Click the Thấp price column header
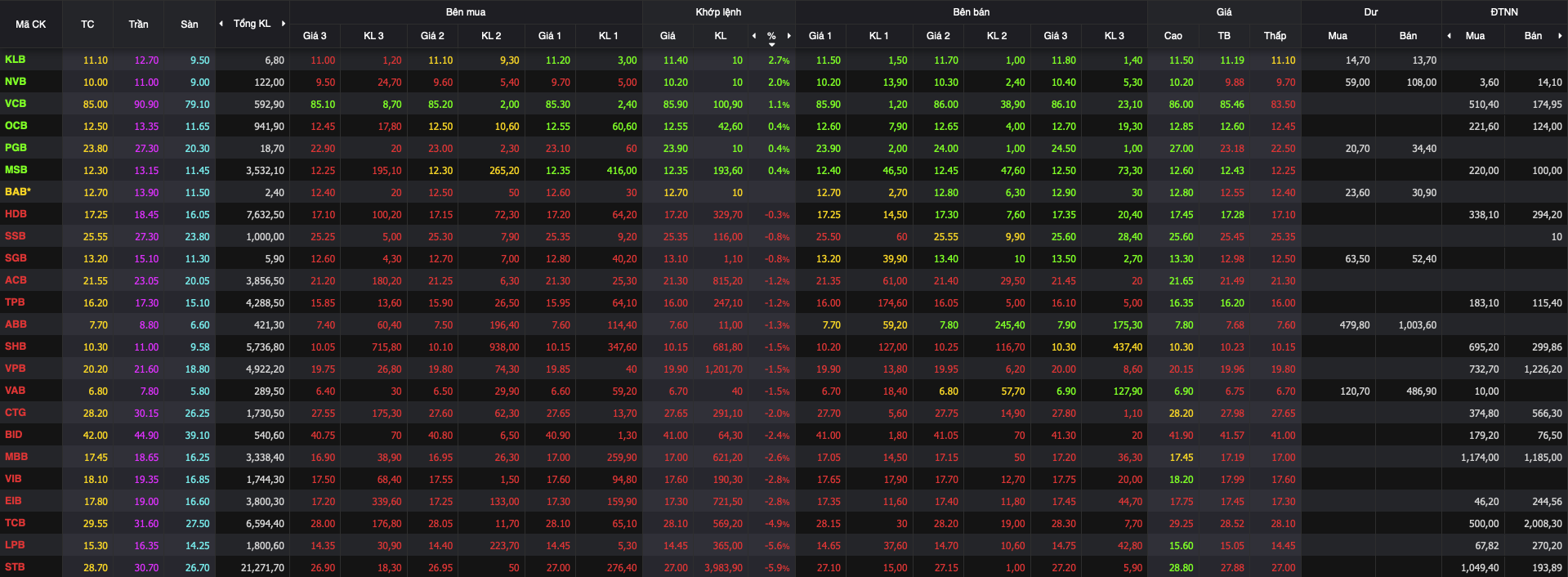The width and height of the screenshot is (1568, 577). coord(1275,36)
